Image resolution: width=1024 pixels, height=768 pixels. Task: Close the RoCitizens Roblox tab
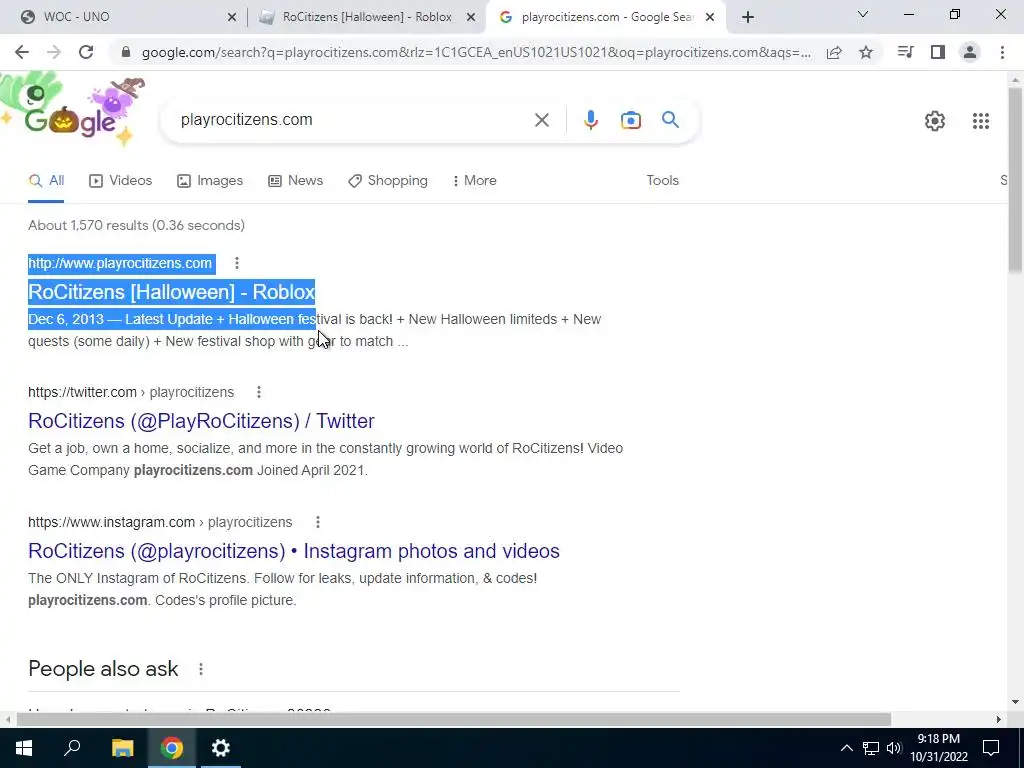[471, 18]
